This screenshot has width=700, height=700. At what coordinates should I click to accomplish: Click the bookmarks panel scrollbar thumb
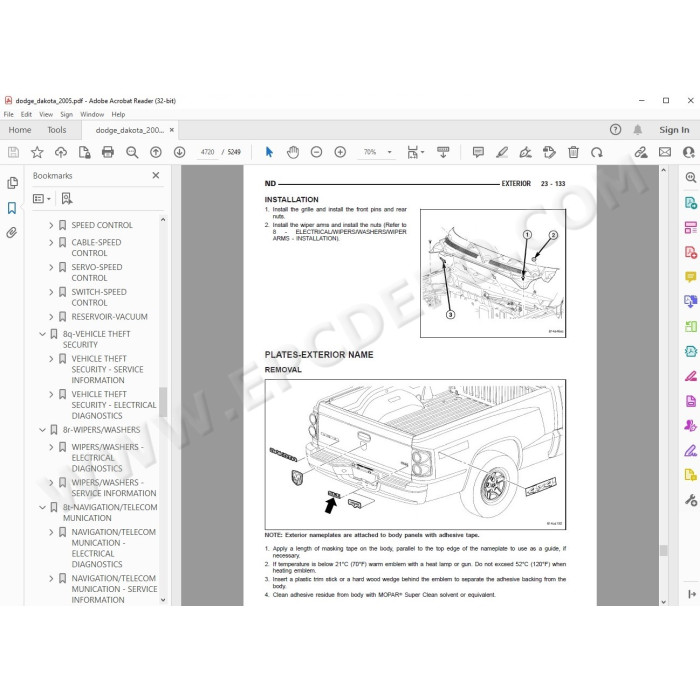point(163,402)
